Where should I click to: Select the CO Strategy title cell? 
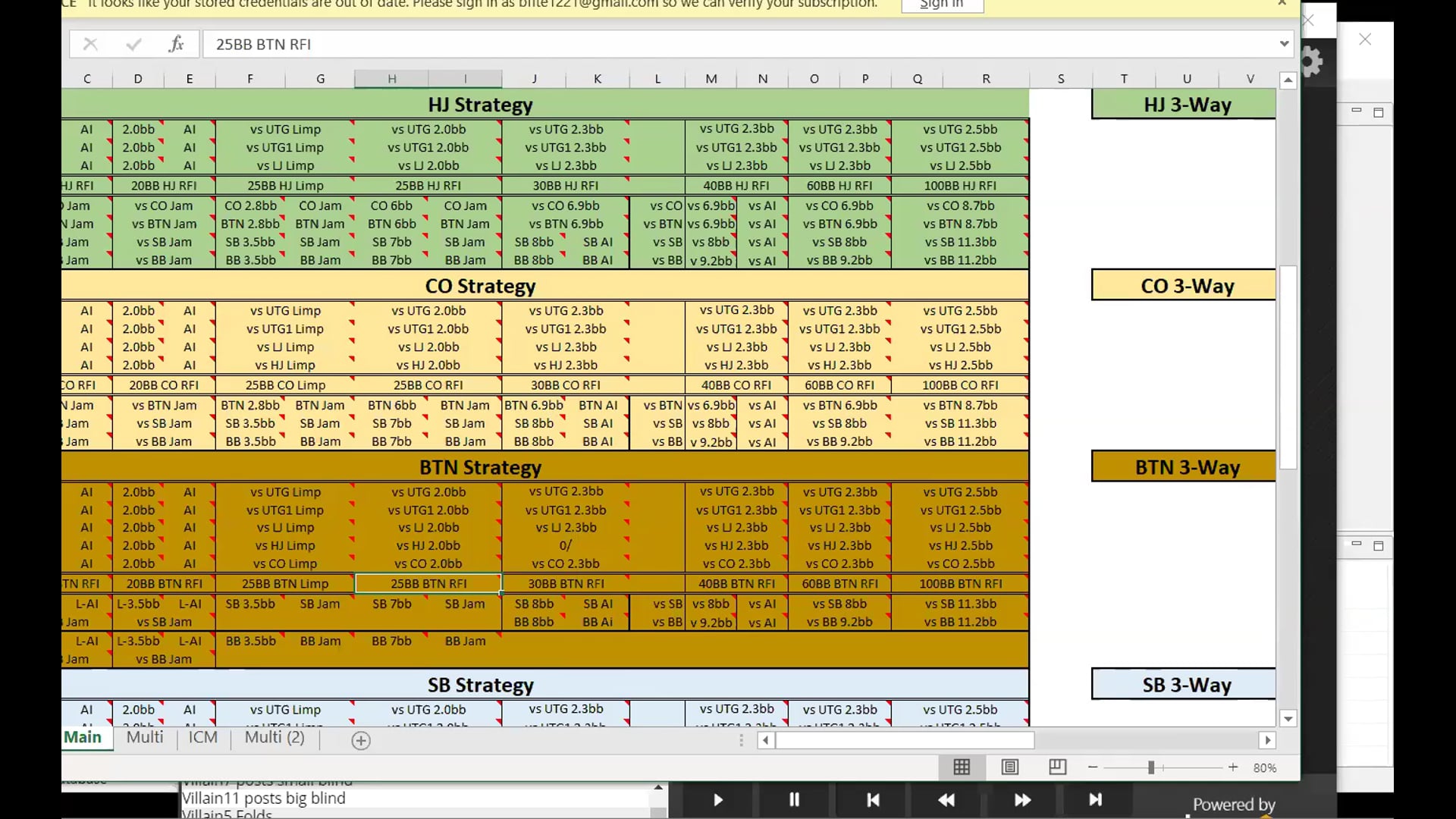480,286
